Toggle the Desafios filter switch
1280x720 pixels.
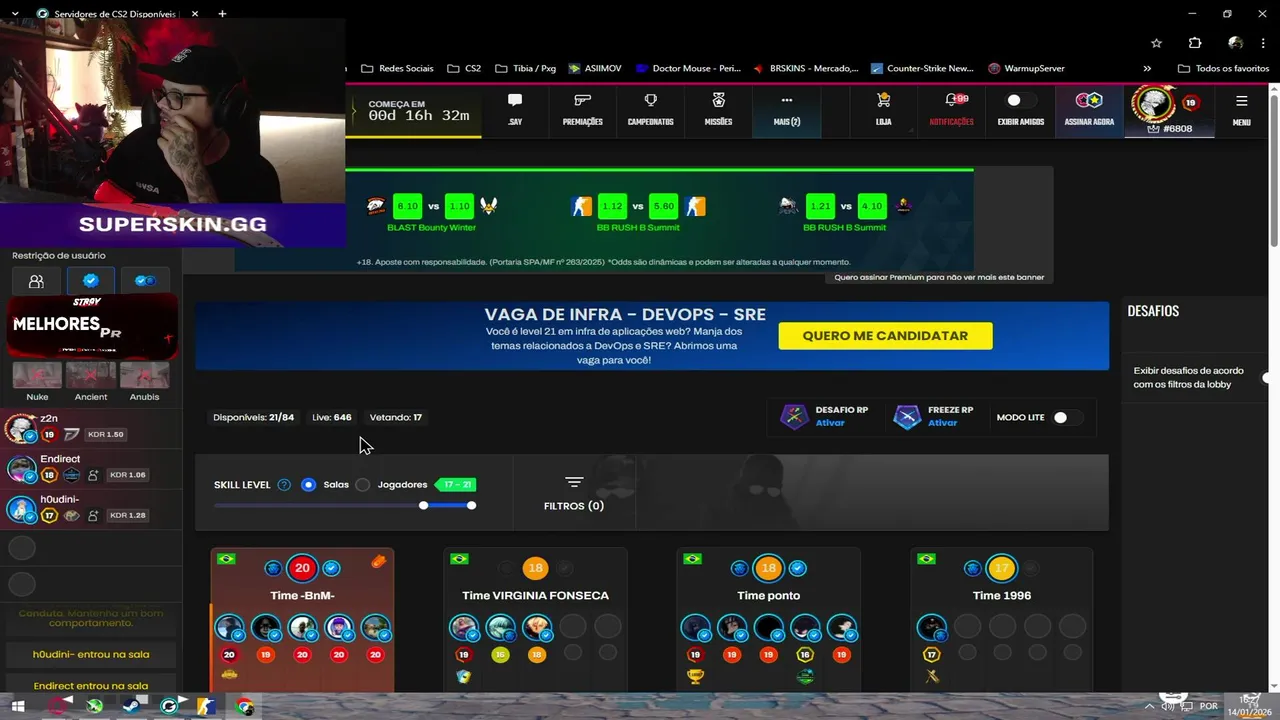(x=1265, y=378)
